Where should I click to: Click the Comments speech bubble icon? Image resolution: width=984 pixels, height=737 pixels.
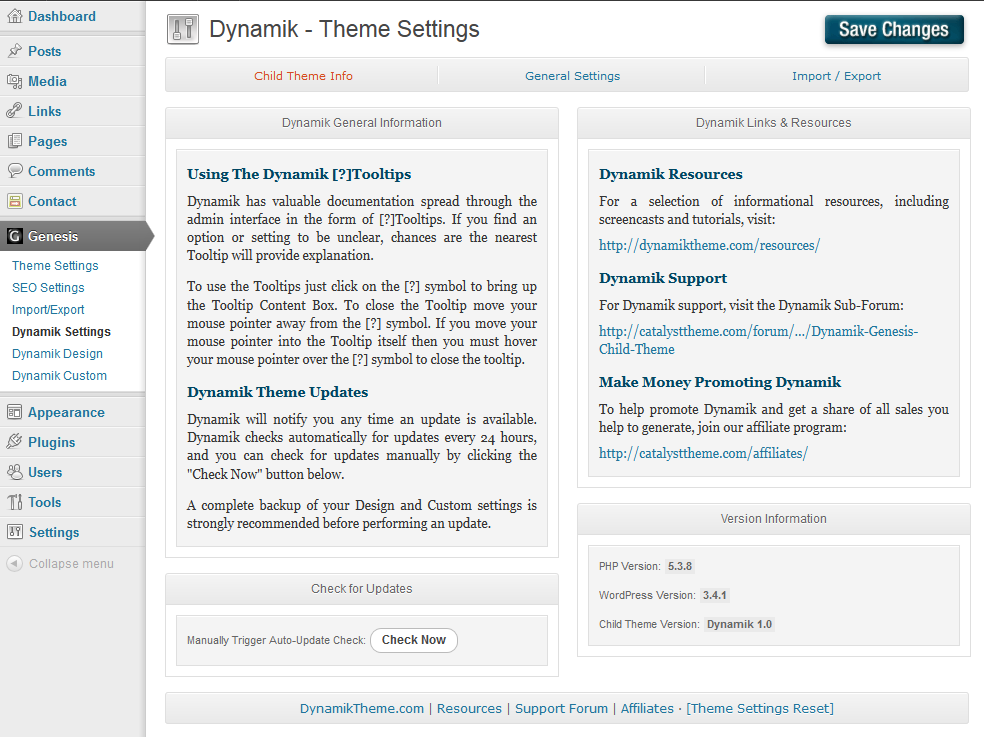tap(14, 171)
